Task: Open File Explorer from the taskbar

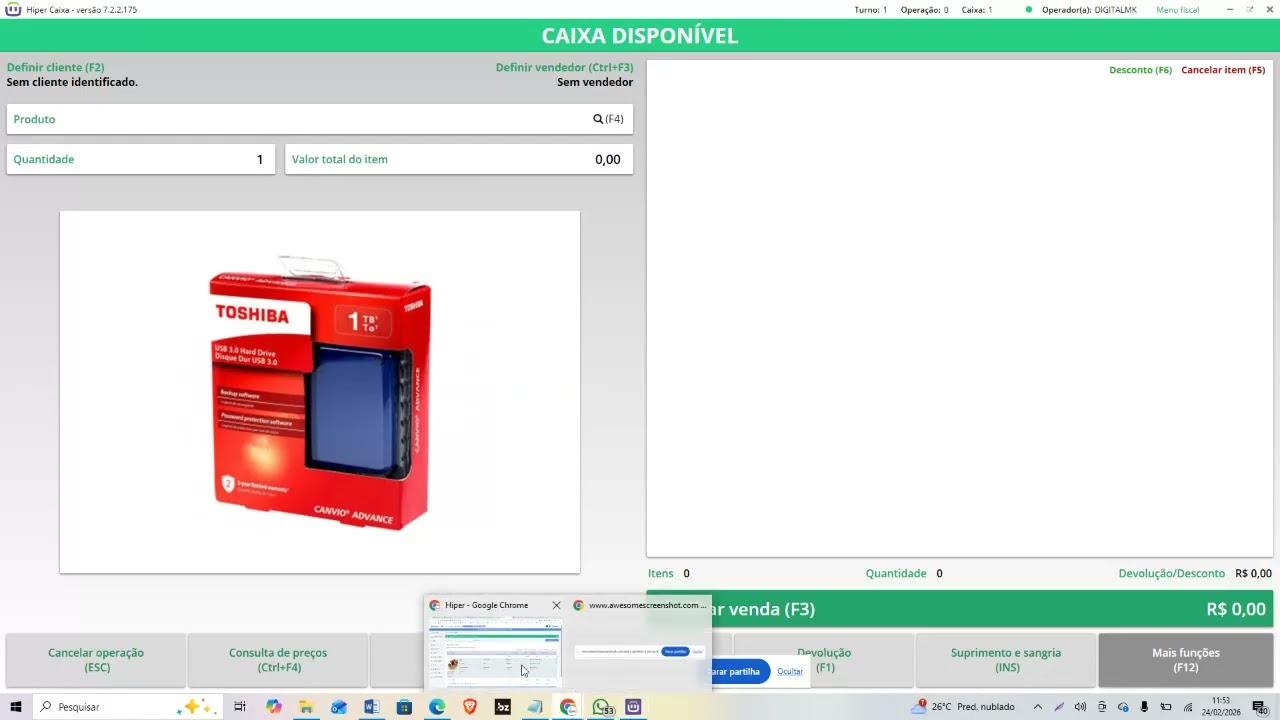Action: (306, 707)
